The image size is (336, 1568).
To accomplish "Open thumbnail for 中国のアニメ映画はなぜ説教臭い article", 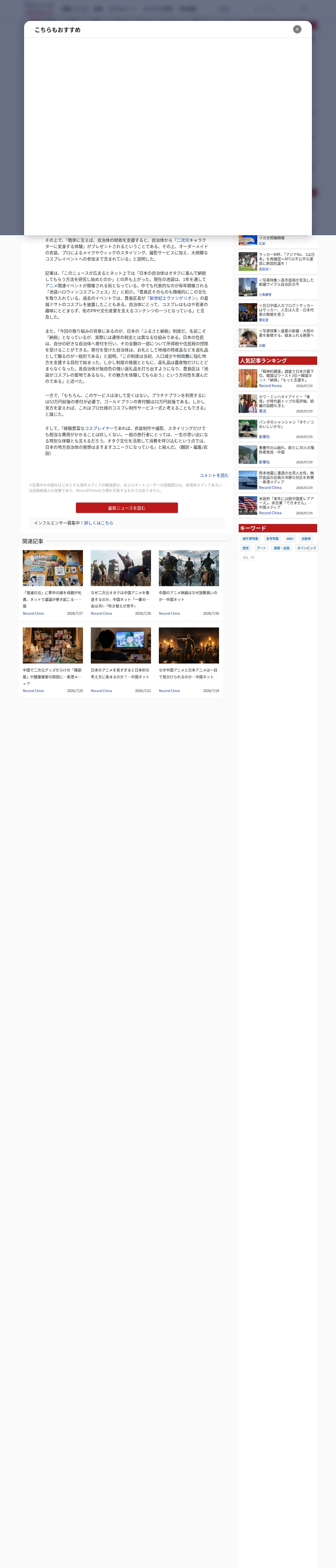I will [x=189, y=568].
